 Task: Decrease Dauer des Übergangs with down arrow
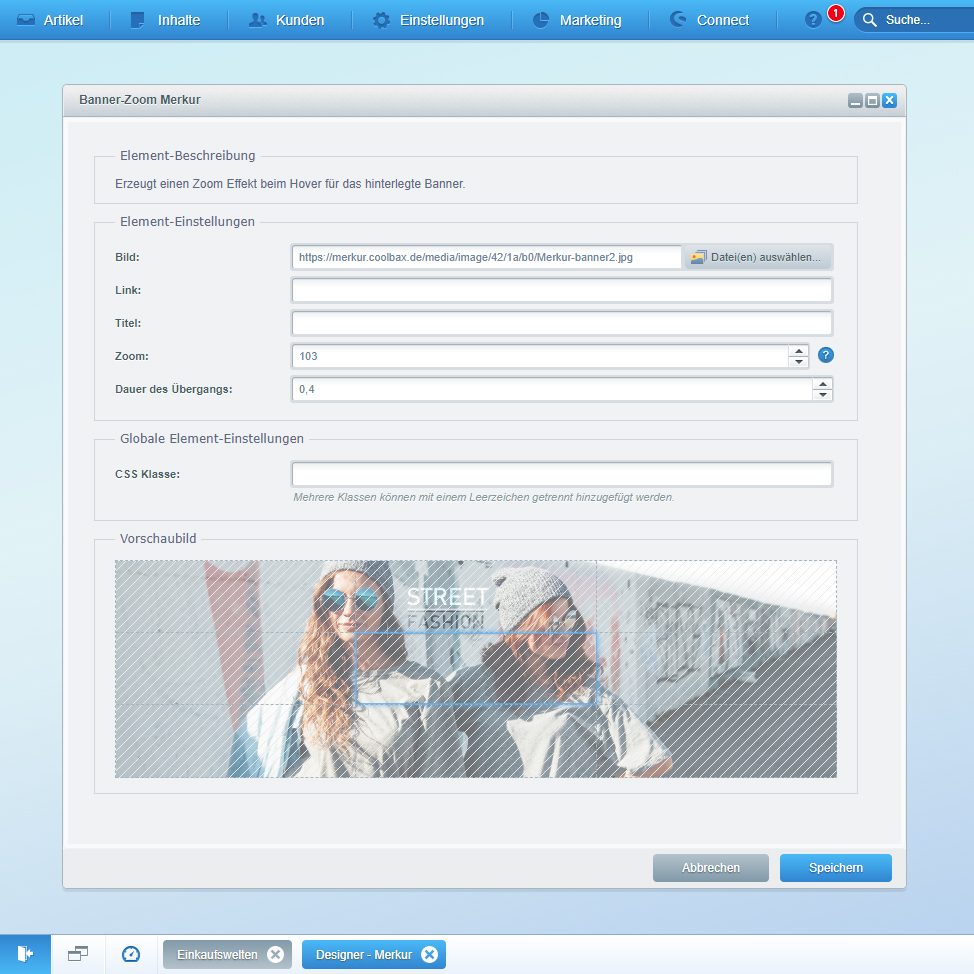(x=821, y=395)
